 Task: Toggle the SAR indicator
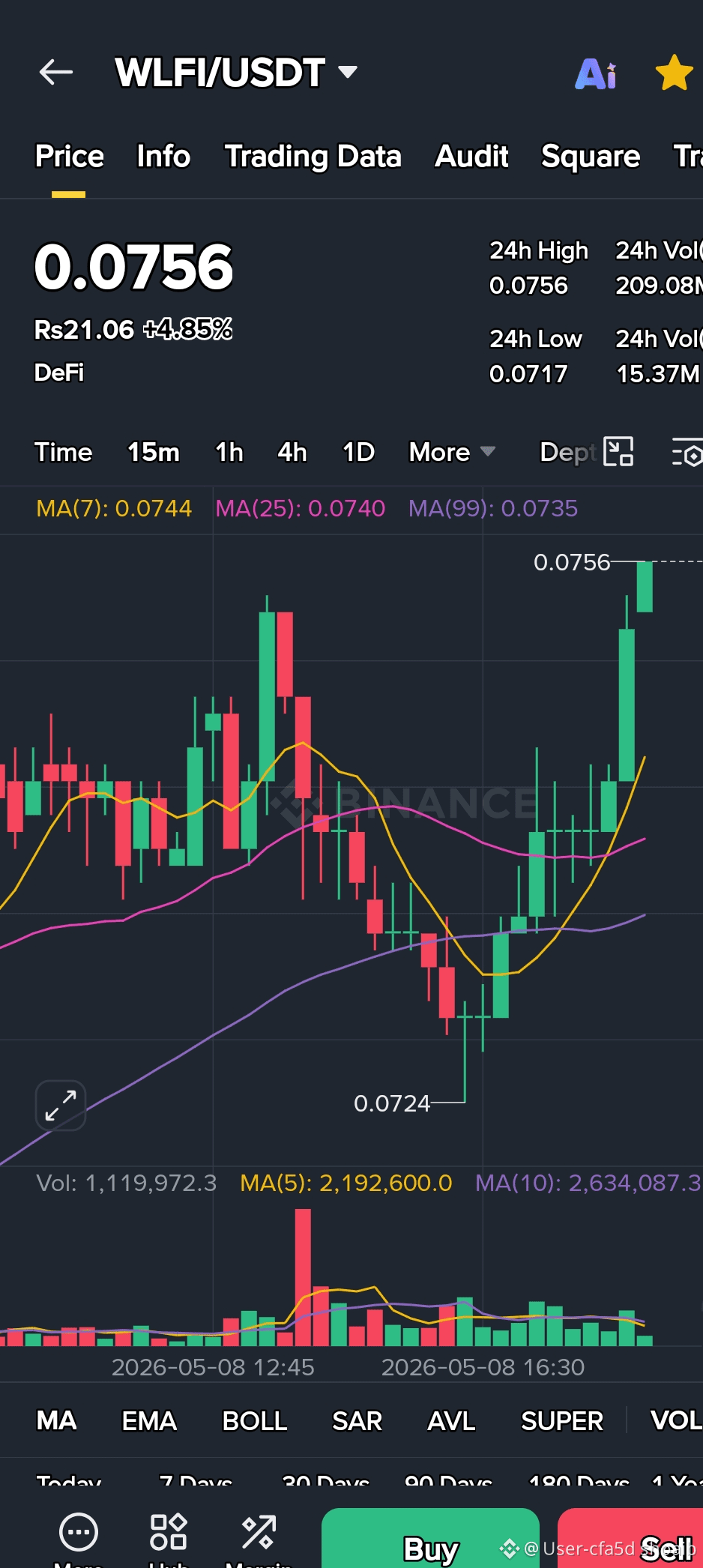pyautogui.click(x=357, y=1420)
